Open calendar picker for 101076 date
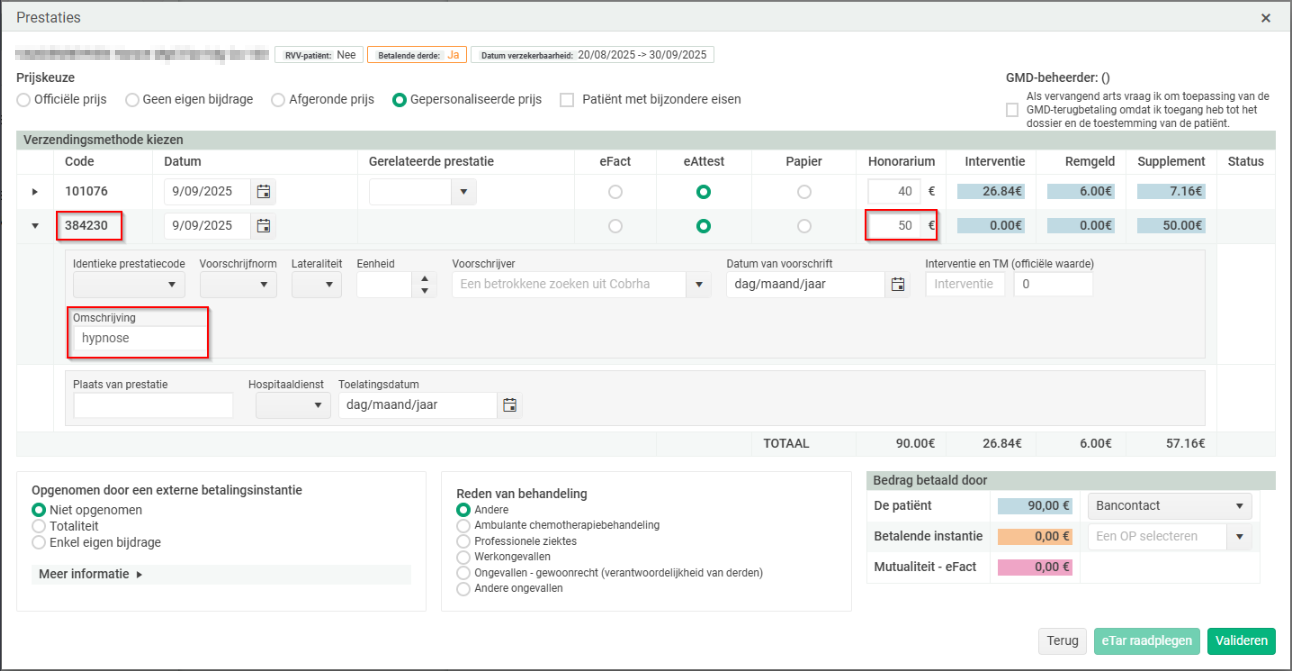The image size is (1292, 671). point(263,192)
